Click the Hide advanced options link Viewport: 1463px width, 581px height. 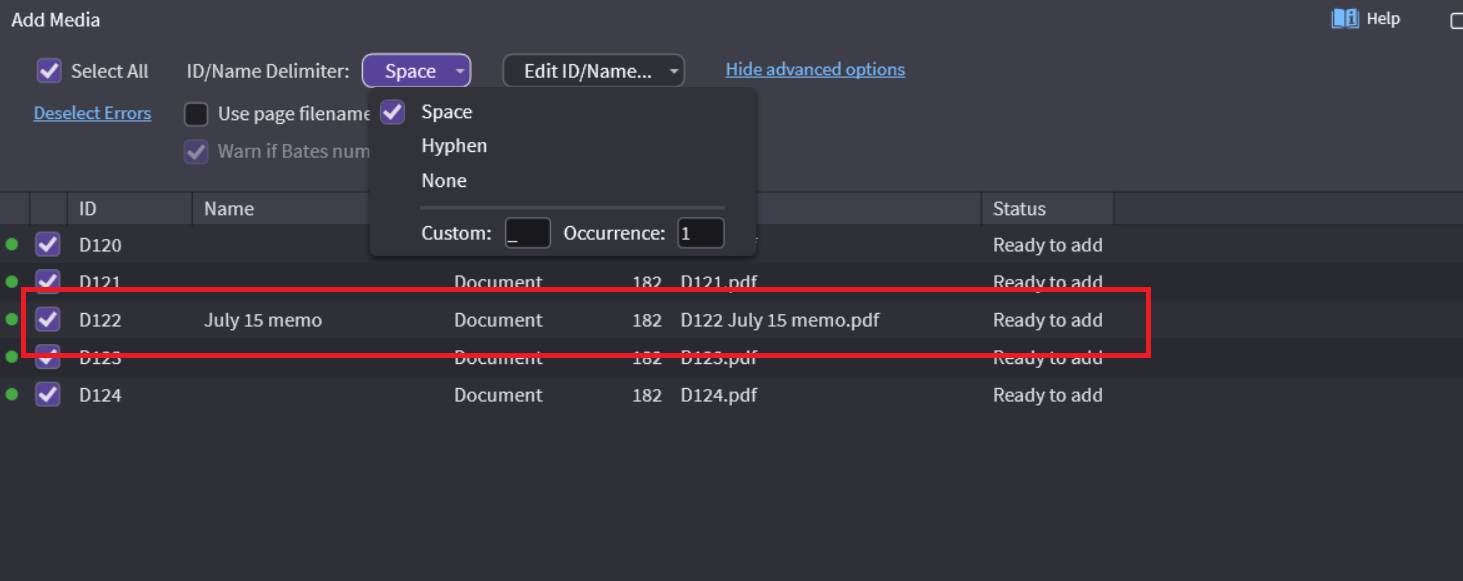(x=815, y=70)
